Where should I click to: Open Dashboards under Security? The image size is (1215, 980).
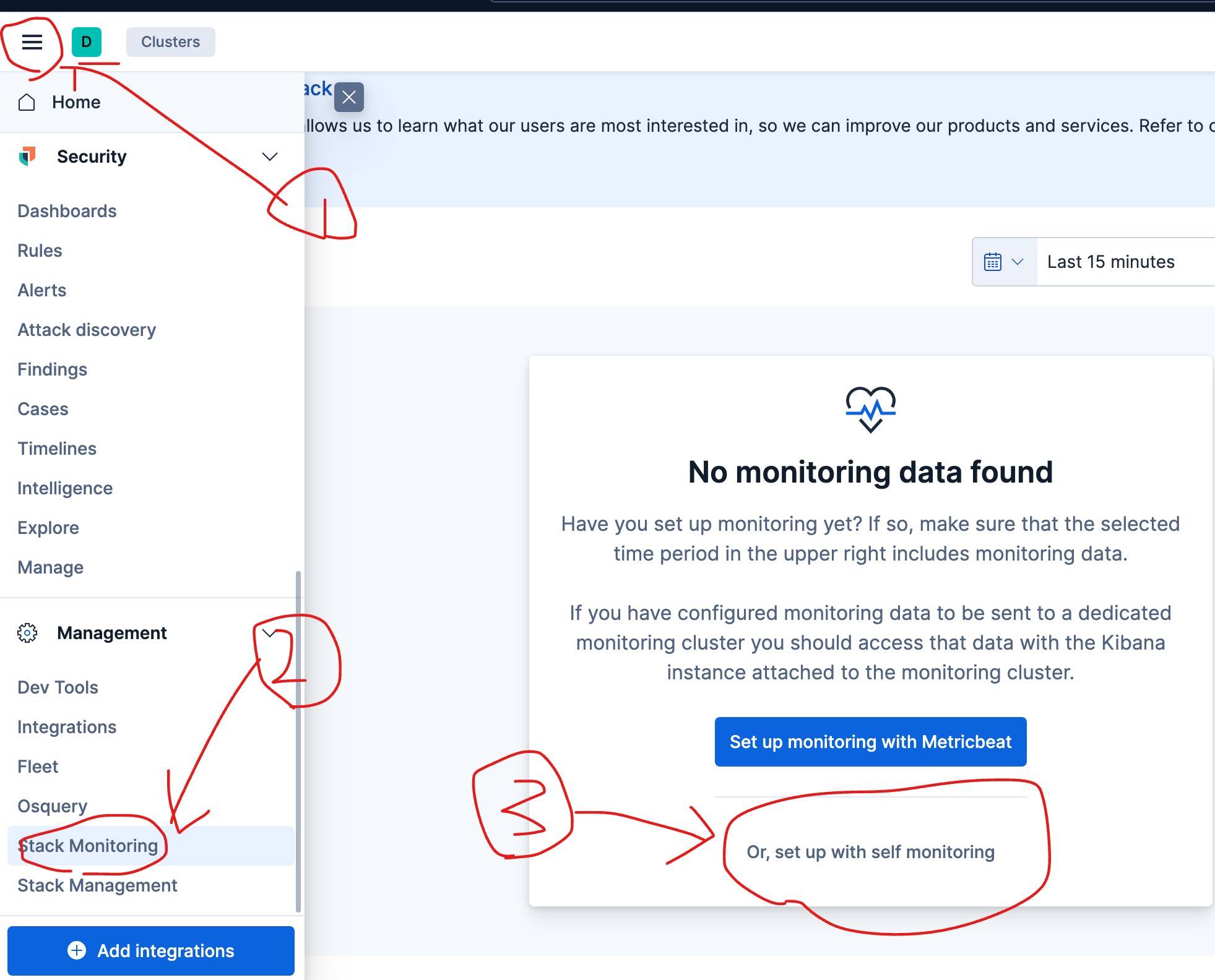67,211
